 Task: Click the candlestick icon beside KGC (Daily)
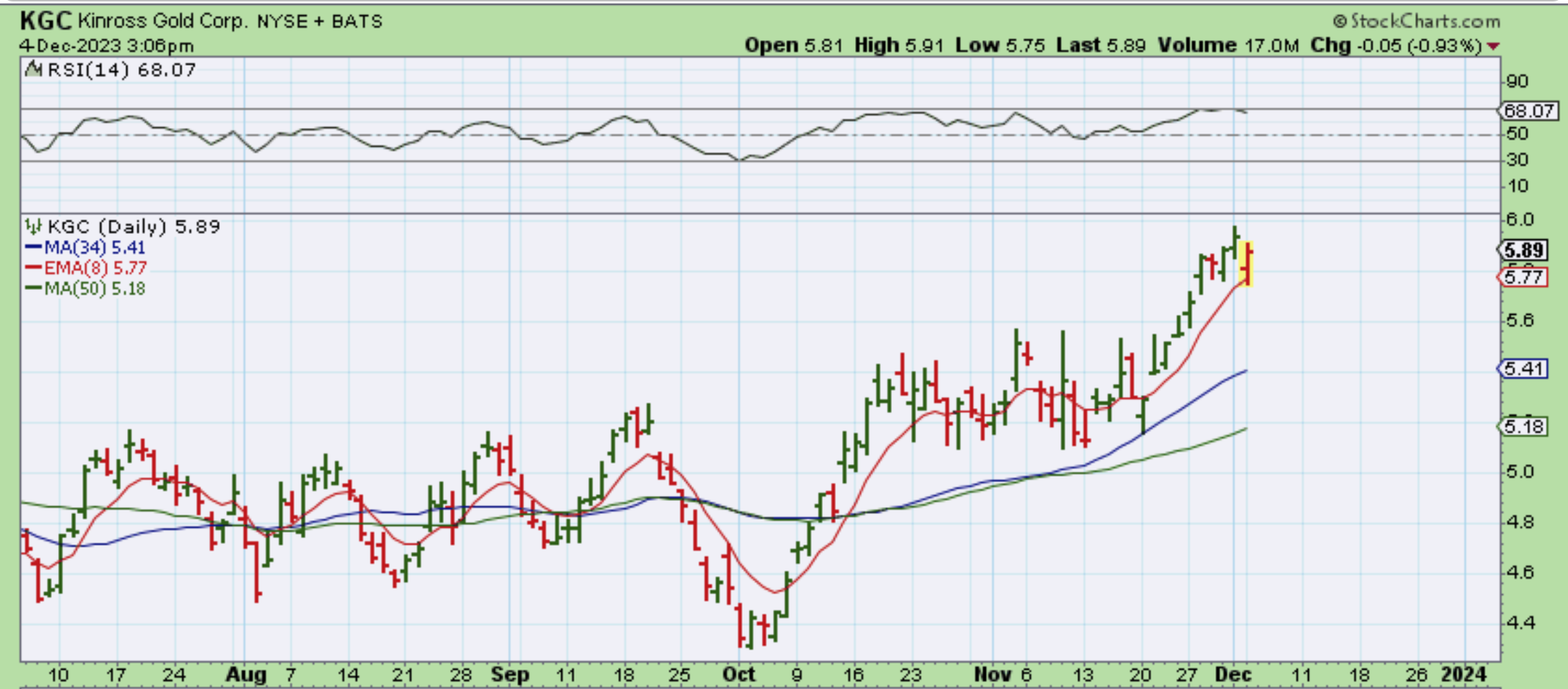[x=33, y=226]
